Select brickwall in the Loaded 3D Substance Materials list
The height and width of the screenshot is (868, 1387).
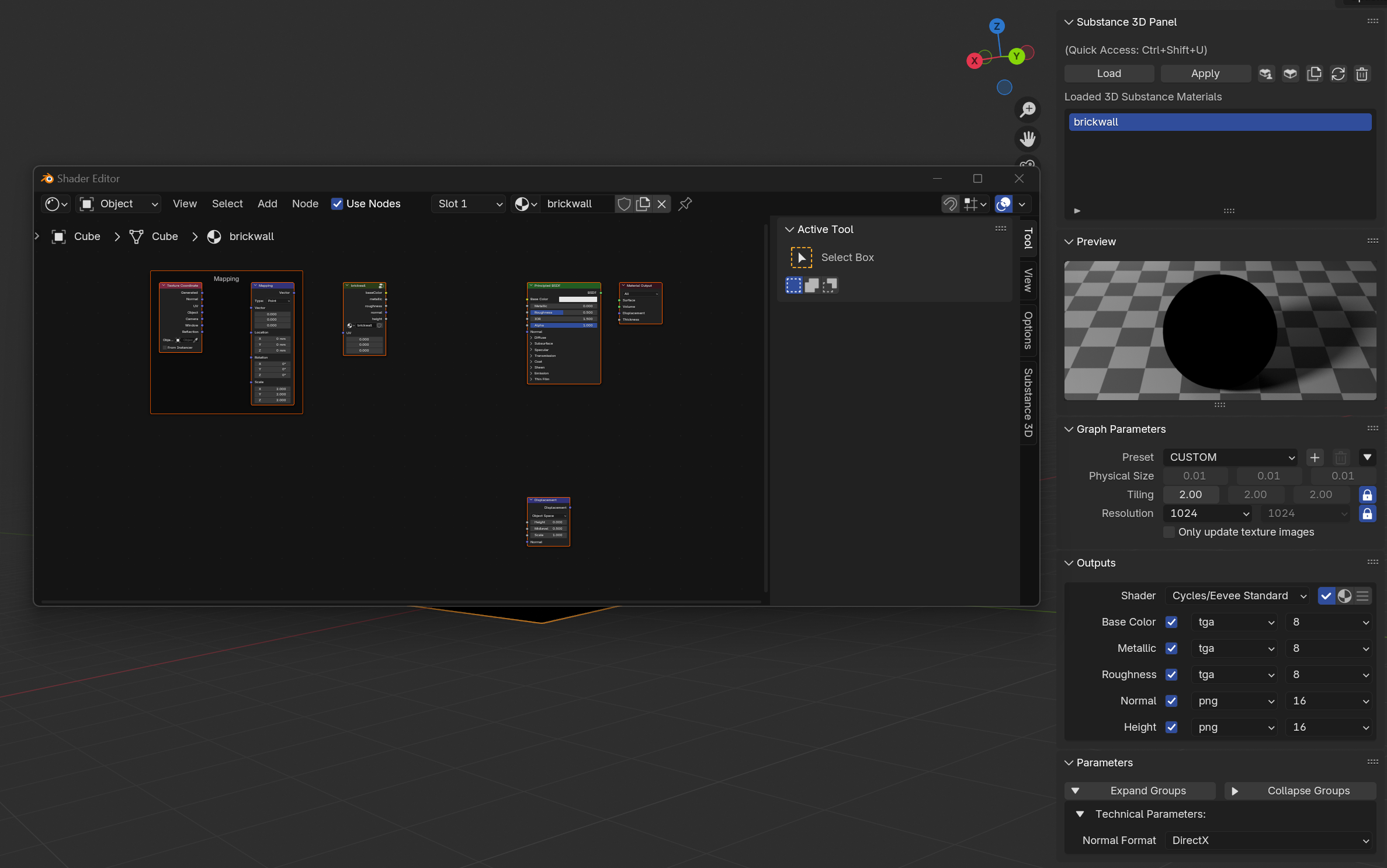(x=1219, y=122)
